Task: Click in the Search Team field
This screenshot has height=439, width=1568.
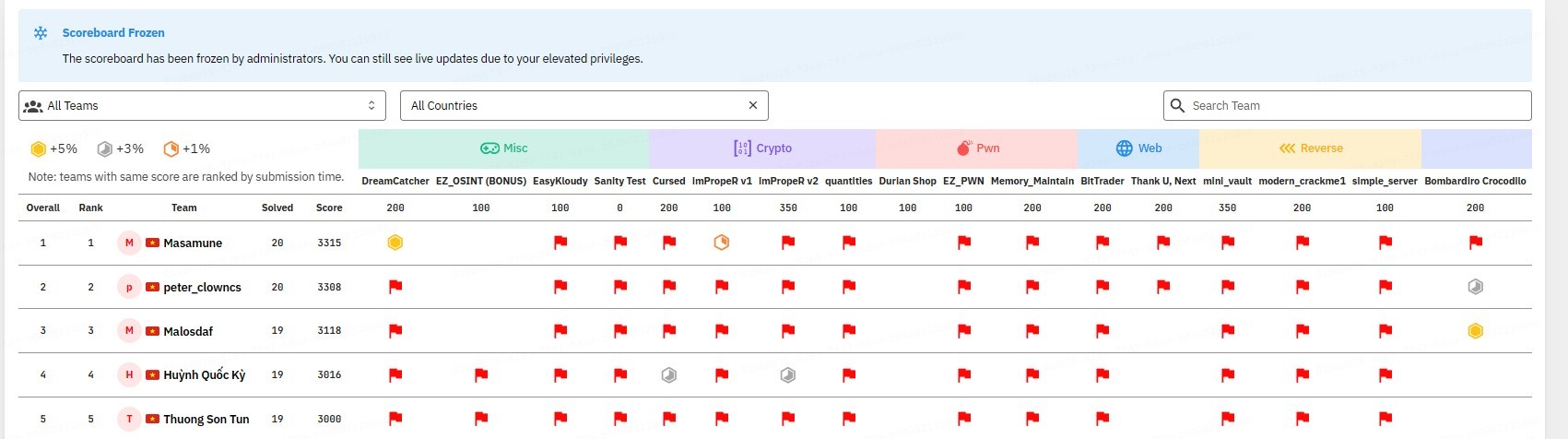Action: pos(1355,106)
